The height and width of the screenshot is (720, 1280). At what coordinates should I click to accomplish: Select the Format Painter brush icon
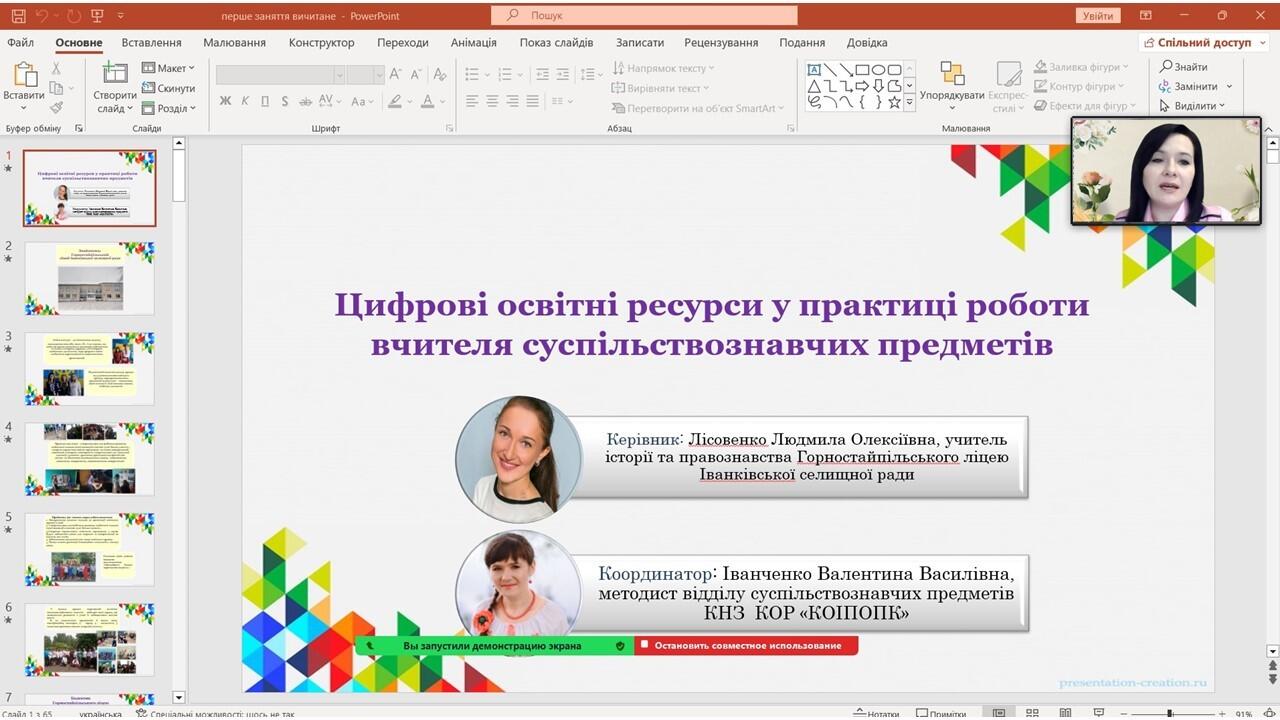click(x=56, y=107)
